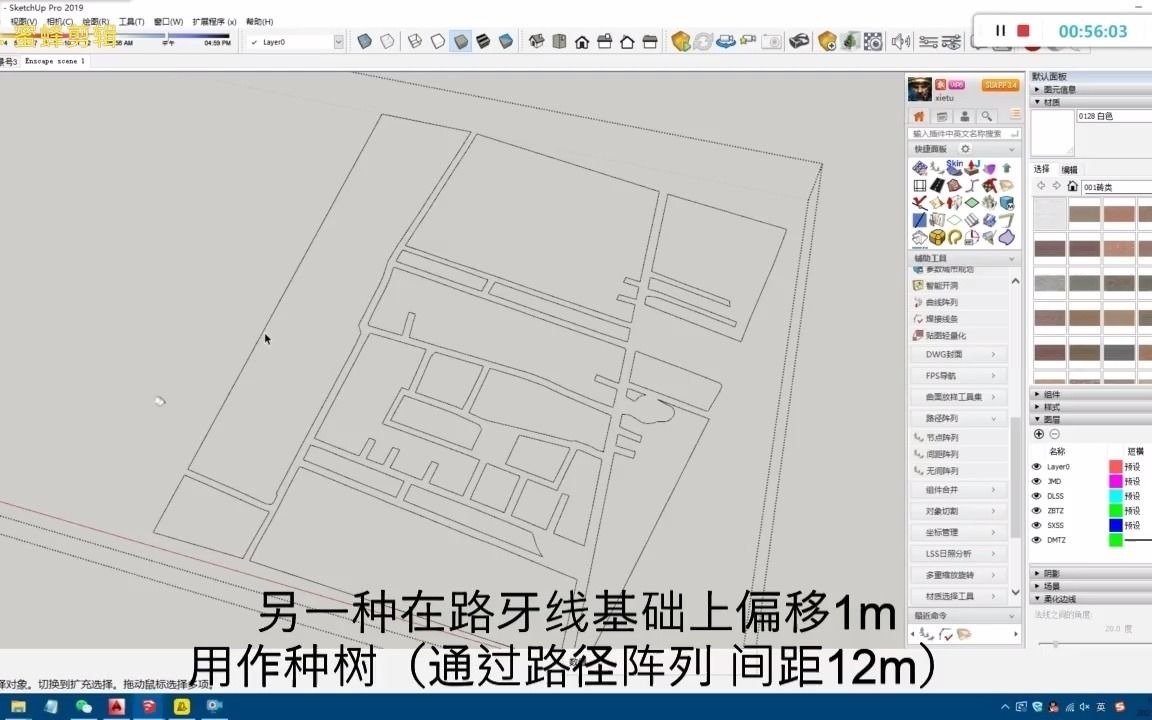Click the DWG封面 button
The width and height of the screenshot is (1152, 720).
point(947,354)
